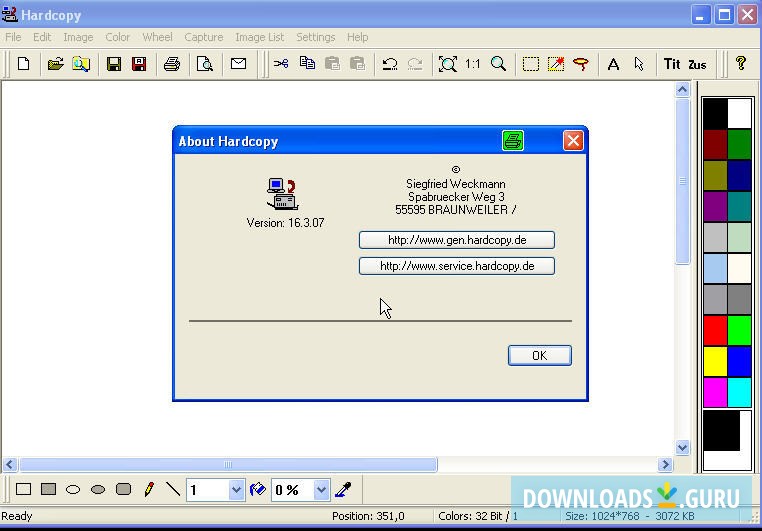Select the dashed rectangle selection tool

click(x=531, y=64)
